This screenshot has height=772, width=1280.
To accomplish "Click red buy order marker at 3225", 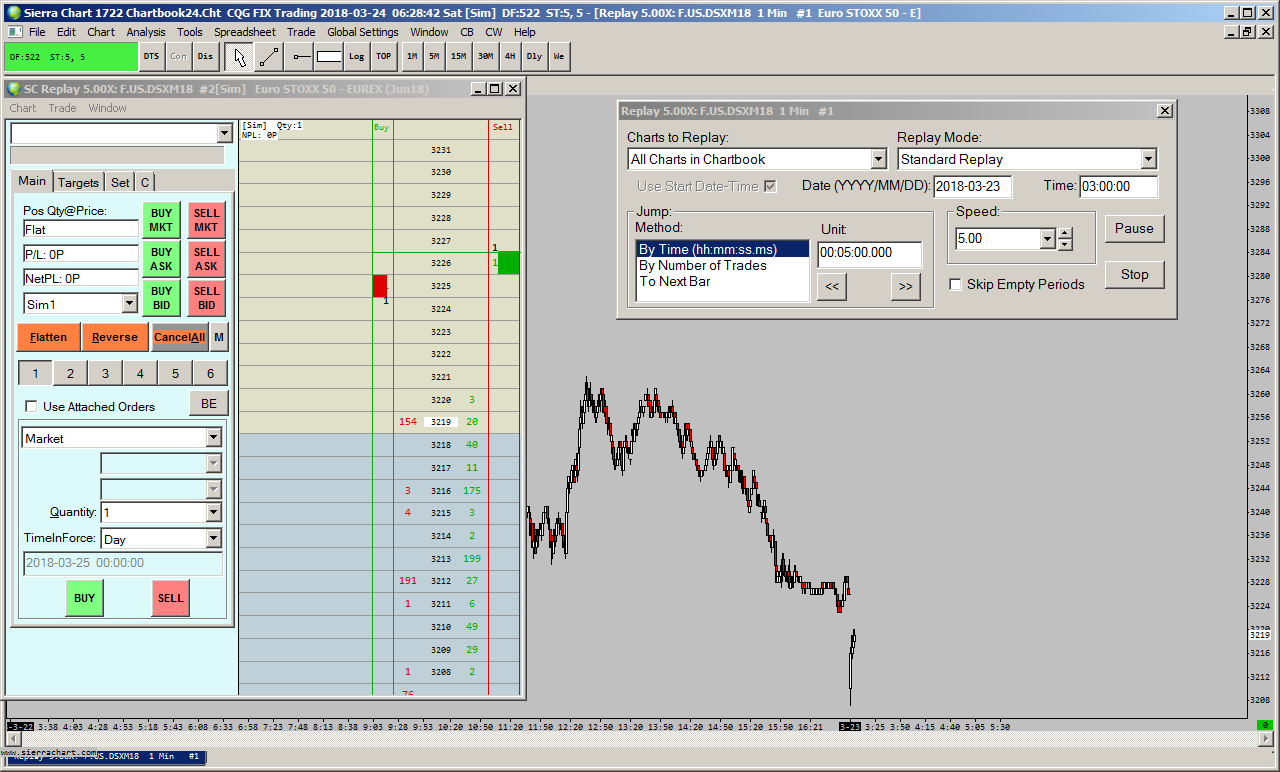I will 380,286.
